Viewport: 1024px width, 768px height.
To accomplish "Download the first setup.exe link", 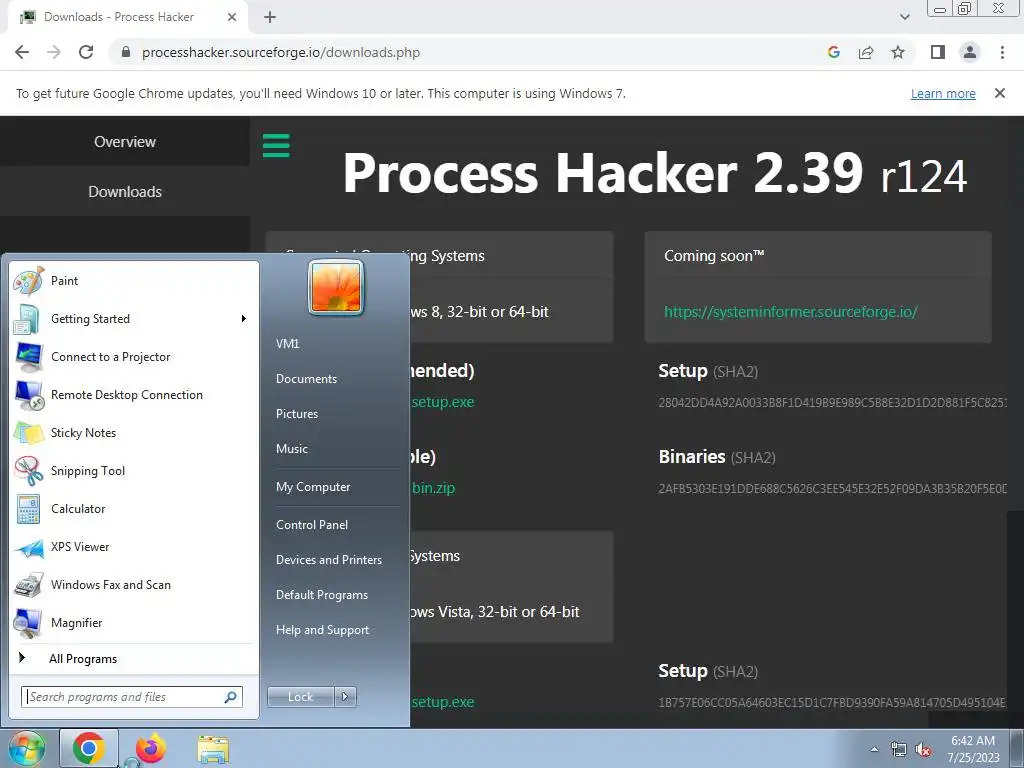I will [442, 402].
